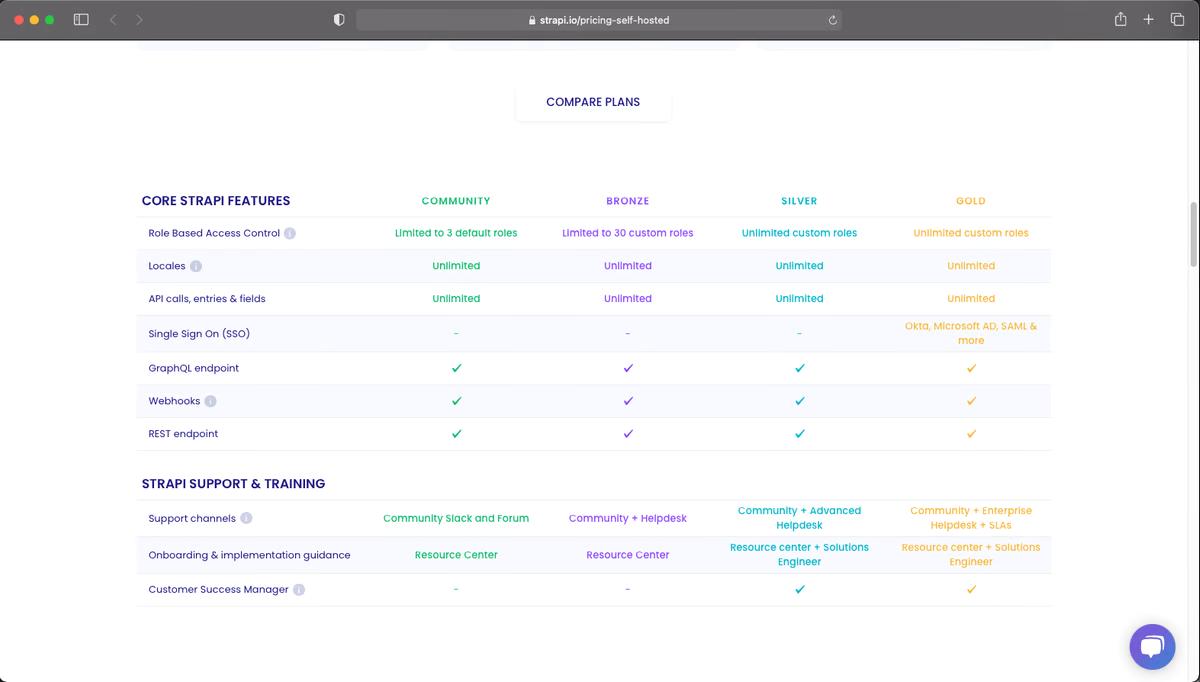The image size is (1200, 682).
Task: Click the privacy shield icon in toolbar
Action: (x=339, y=19)
